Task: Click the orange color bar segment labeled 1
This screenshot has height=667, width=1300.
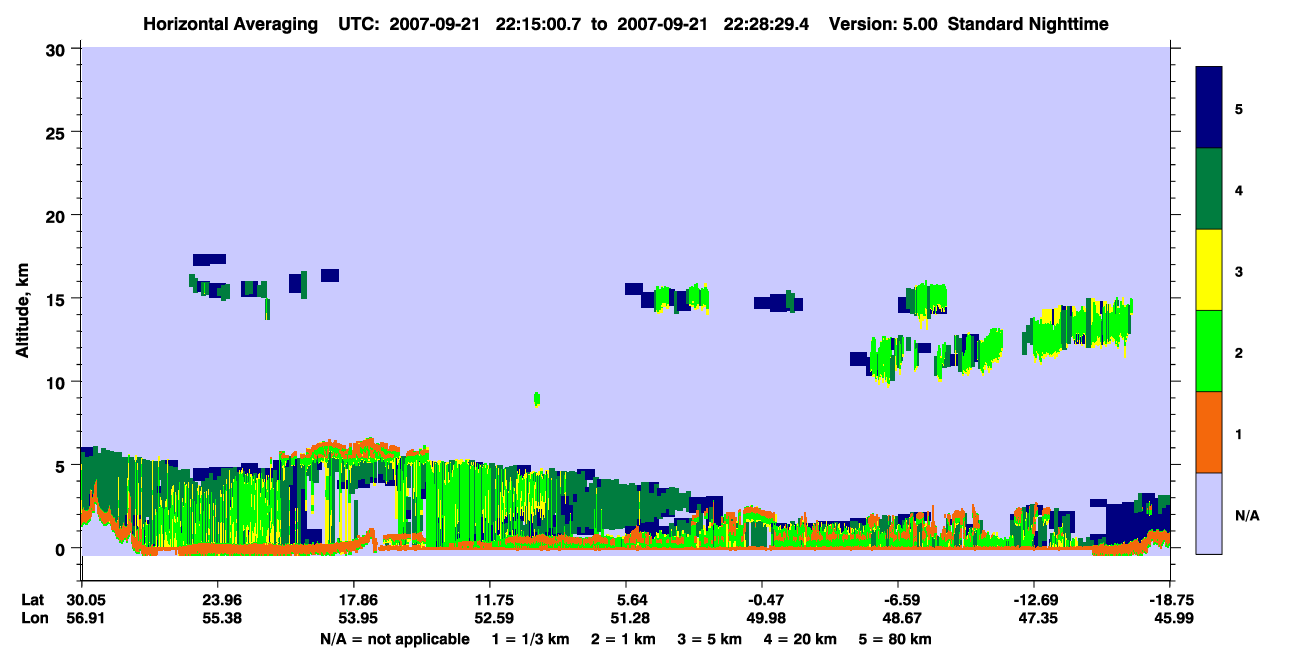Action: (x=1209, y=432)
